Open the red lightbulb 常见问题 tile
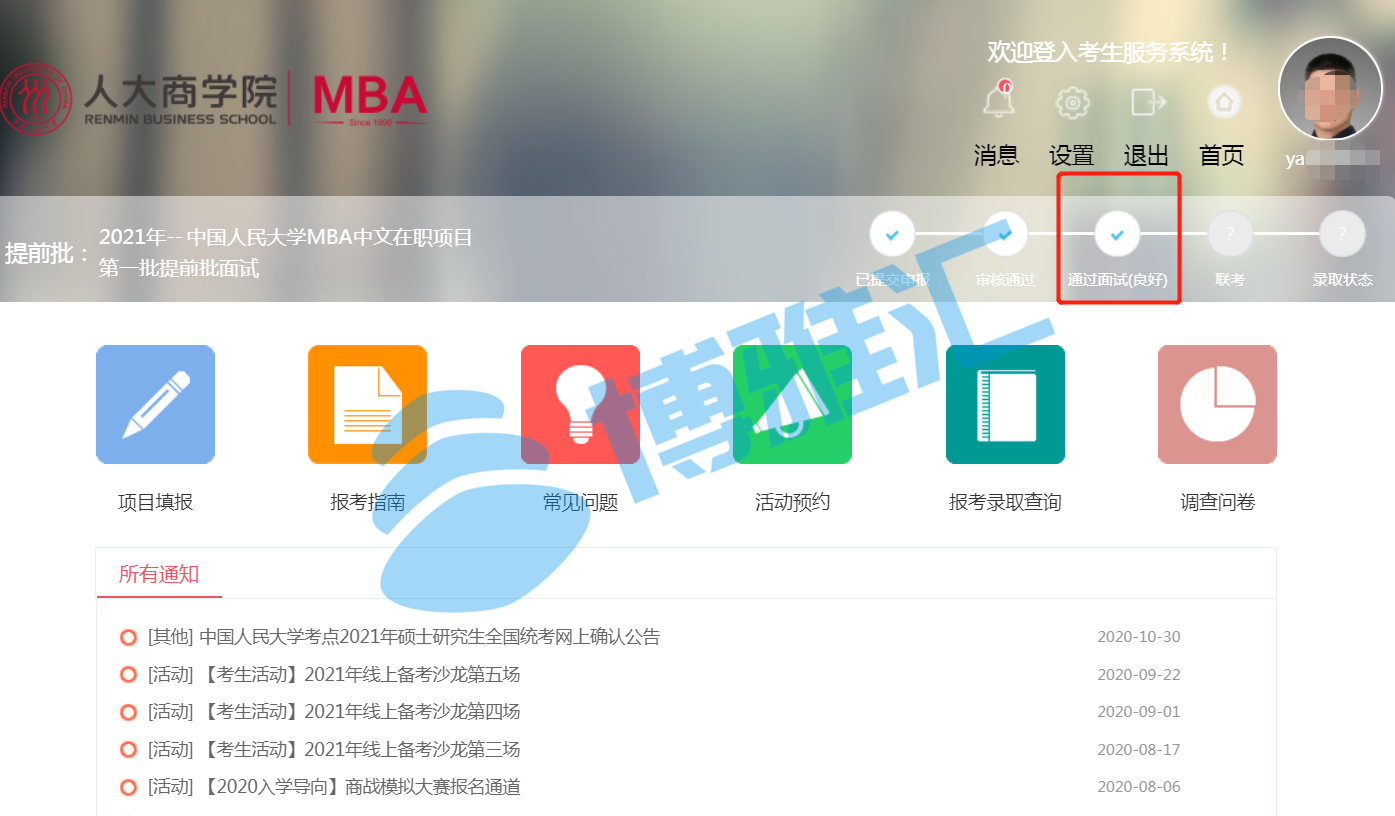This screenshot has height=816, width=1395. 580,404
